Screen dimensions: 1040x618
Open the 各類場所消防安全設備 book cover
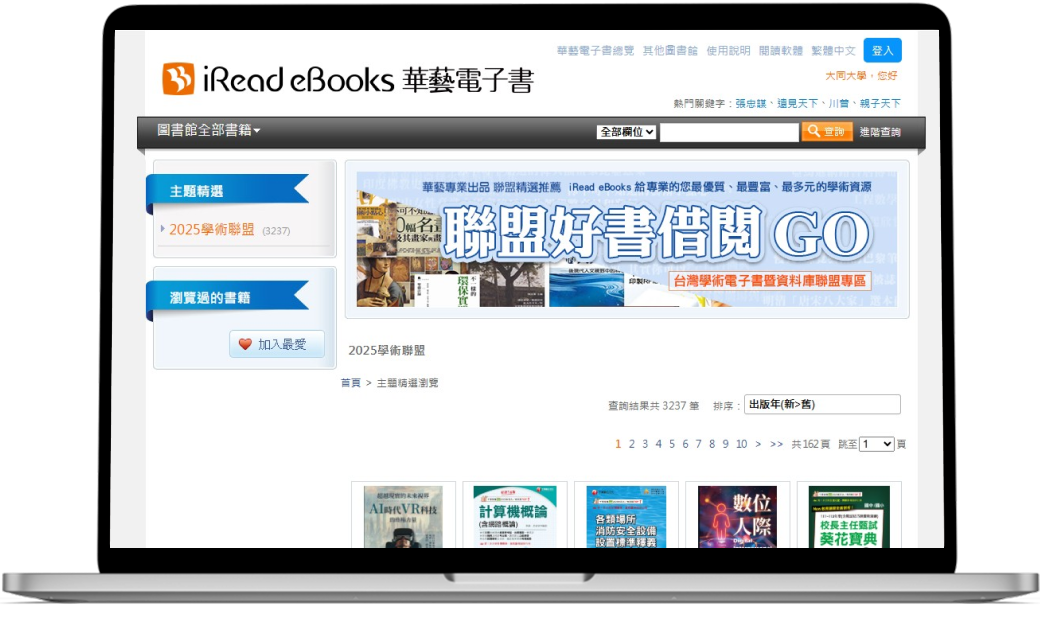pos(626,517)
